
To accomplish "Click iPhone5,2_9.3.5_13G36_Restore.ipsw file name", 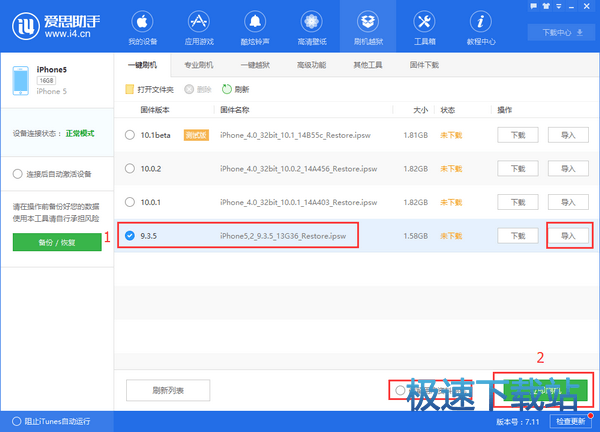I will point(283,236).
